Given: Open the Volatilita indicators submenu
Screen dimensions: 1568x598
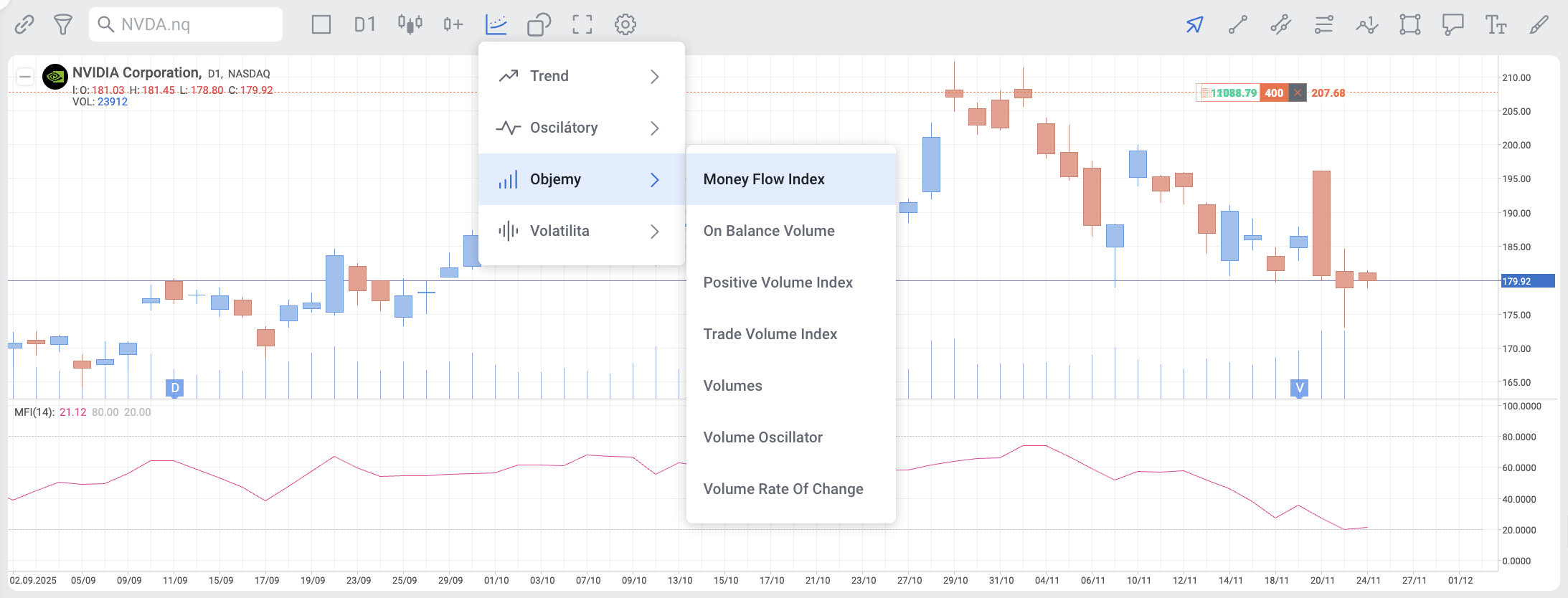Looking at the screenshot, I should [x=582, y=231].
